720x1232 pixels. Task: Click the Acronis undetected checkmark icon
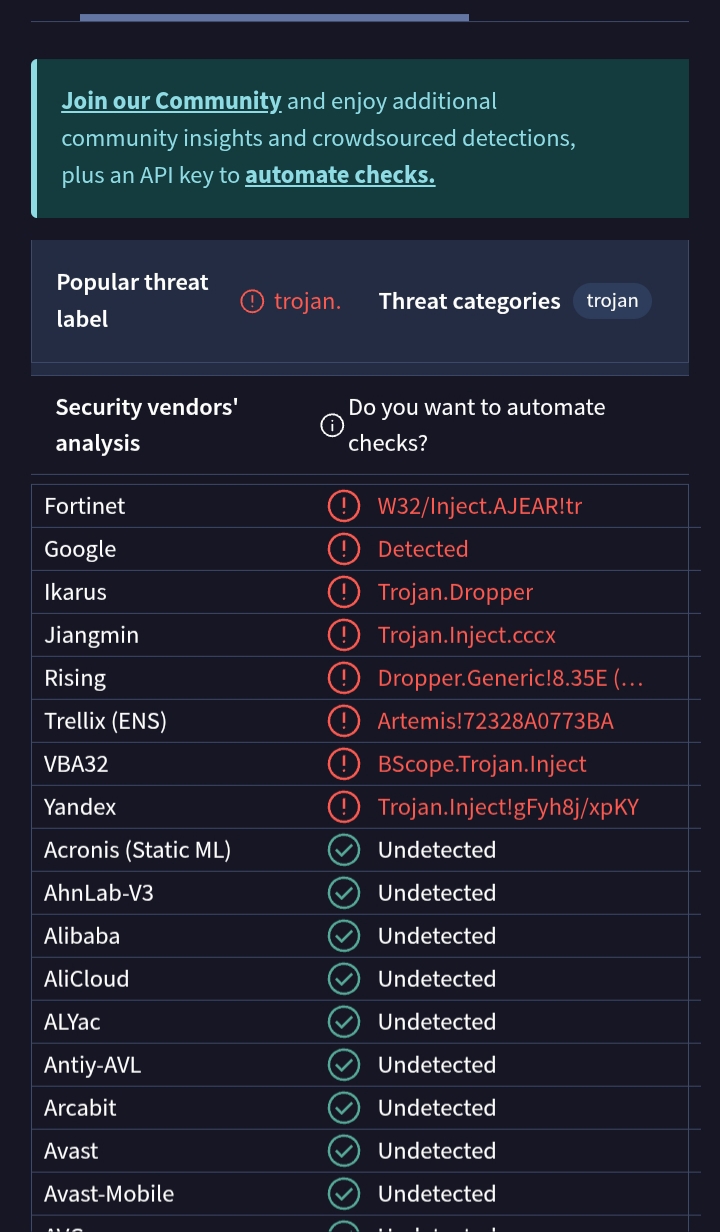click(x=343, y=850)
